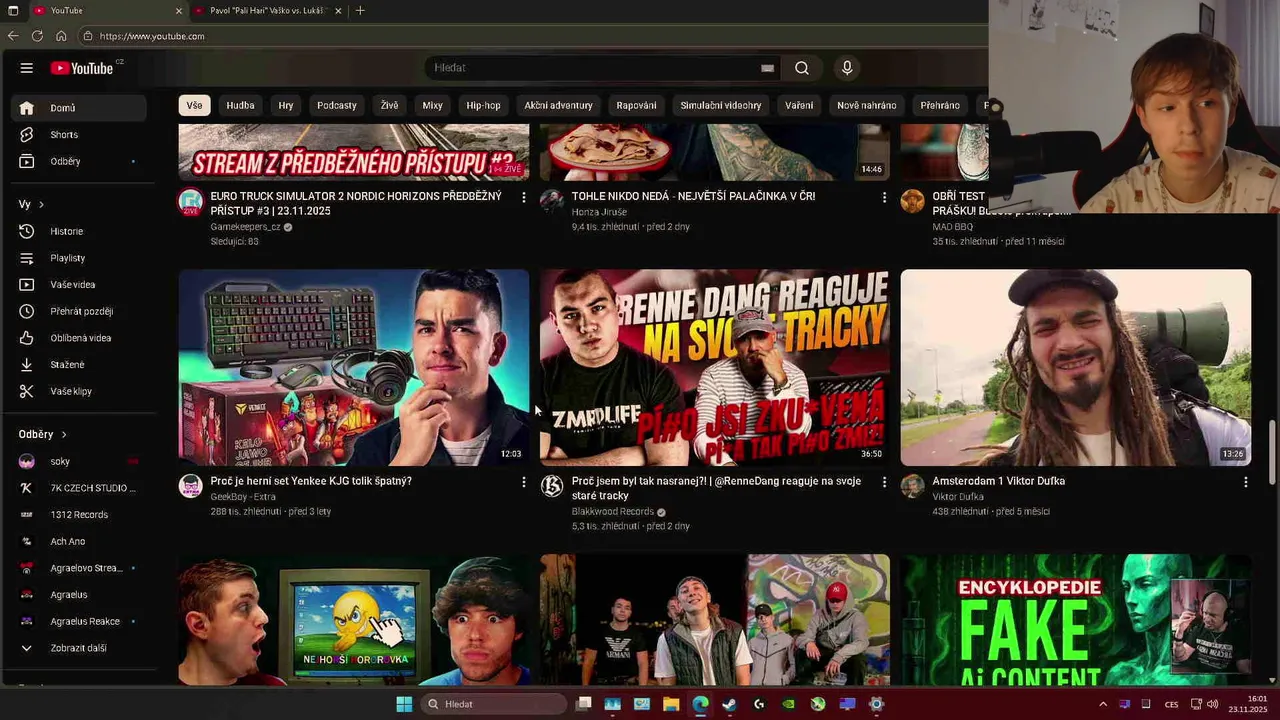Open Ach Ano subscription channel
1280x720 pixels.
point(79,542)
